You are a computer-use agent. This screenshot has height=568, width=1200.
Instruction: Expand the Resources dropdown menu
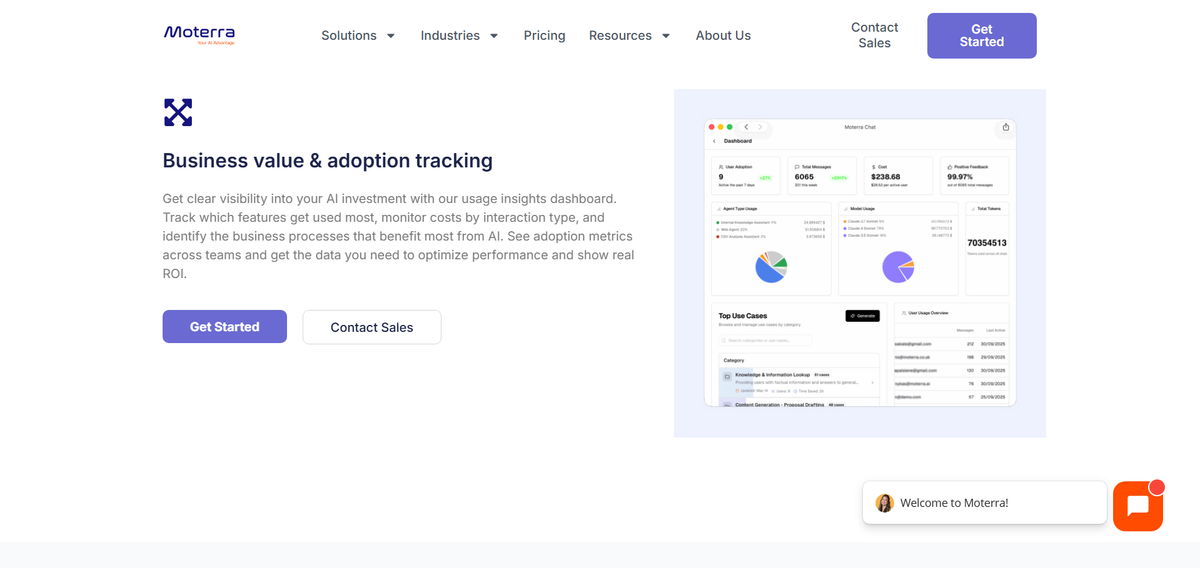(630, 35)
